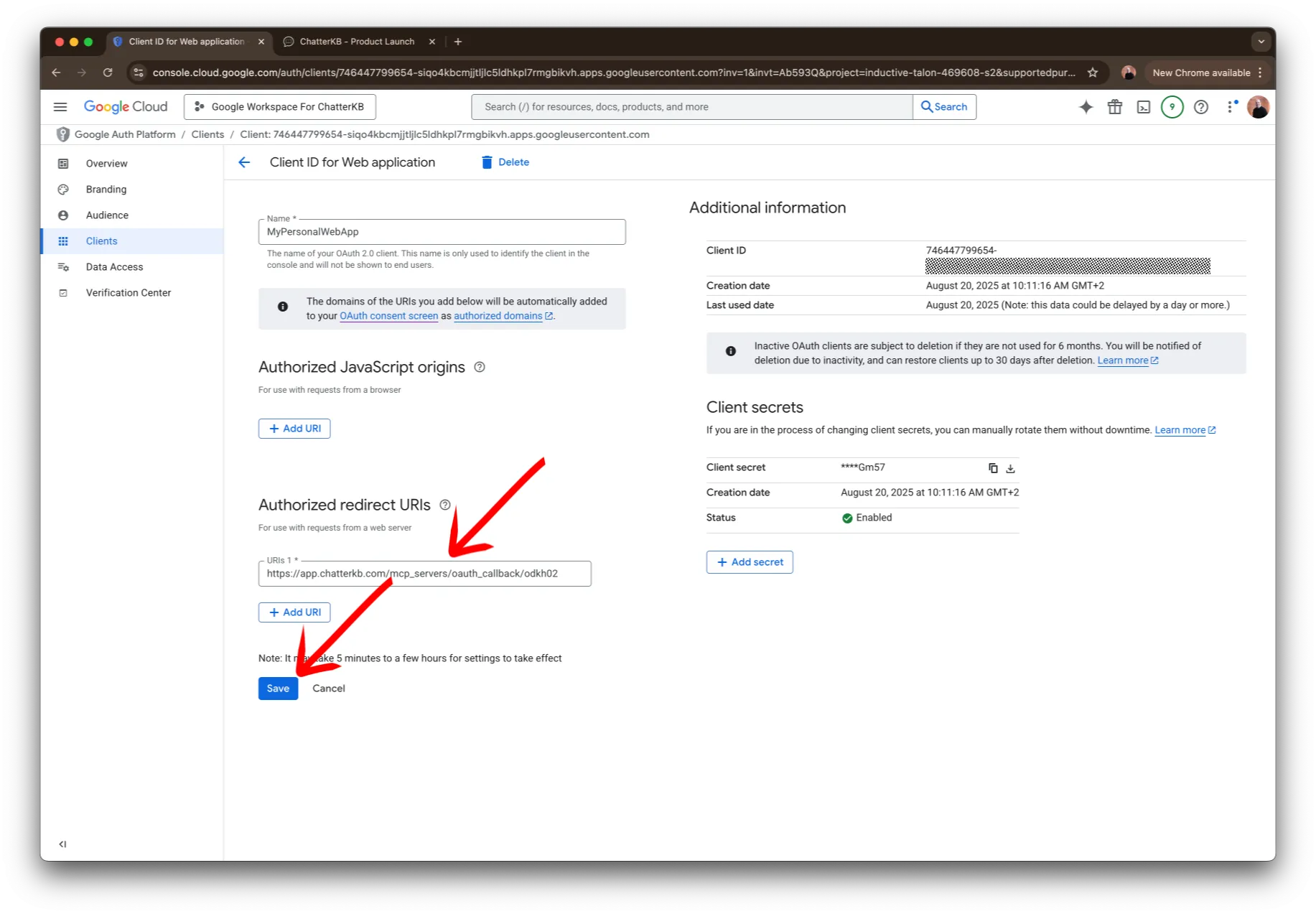The image size is (1316, 914).
Task: Open the Verification Center sidebar item
Action: (132, 293)
